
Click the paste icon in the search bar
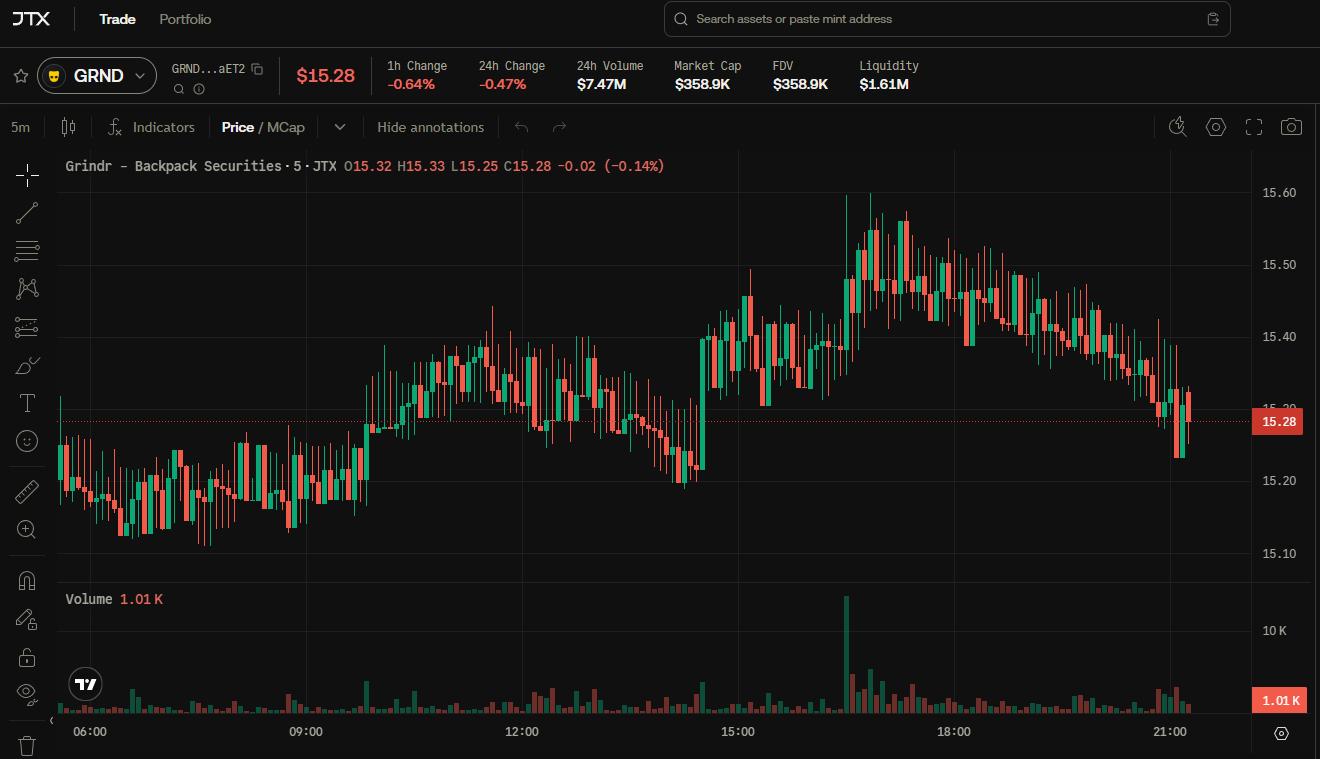(x=1213, y=19)
